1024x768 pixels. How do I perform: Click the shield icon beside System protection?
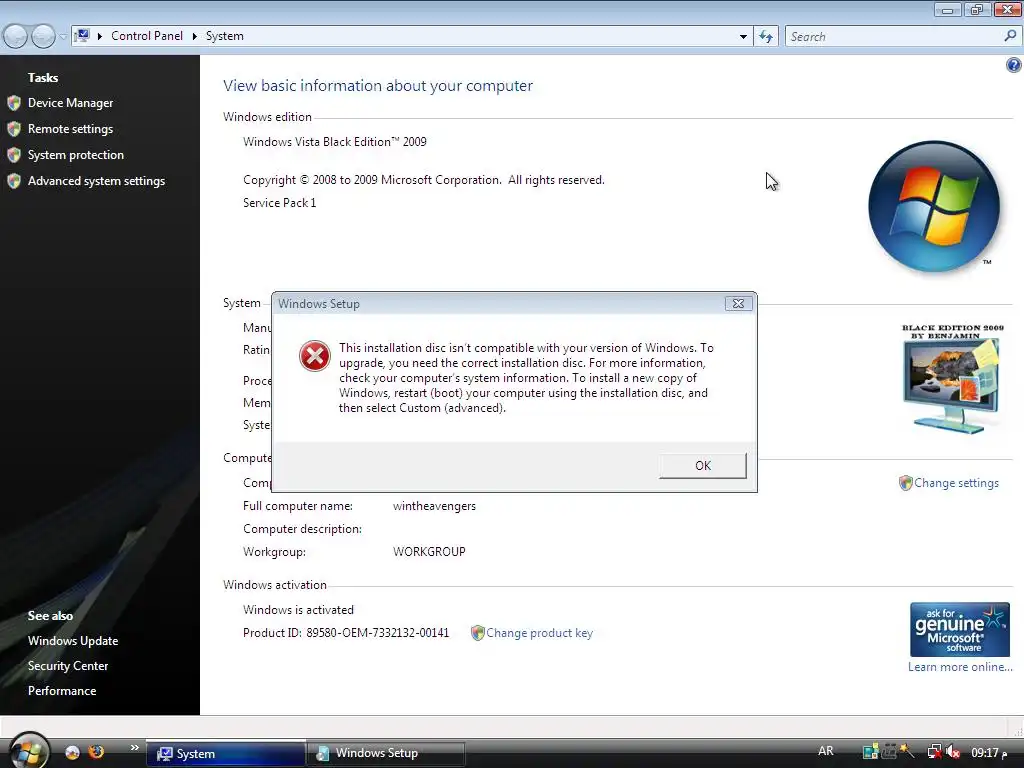pos(14,155)
